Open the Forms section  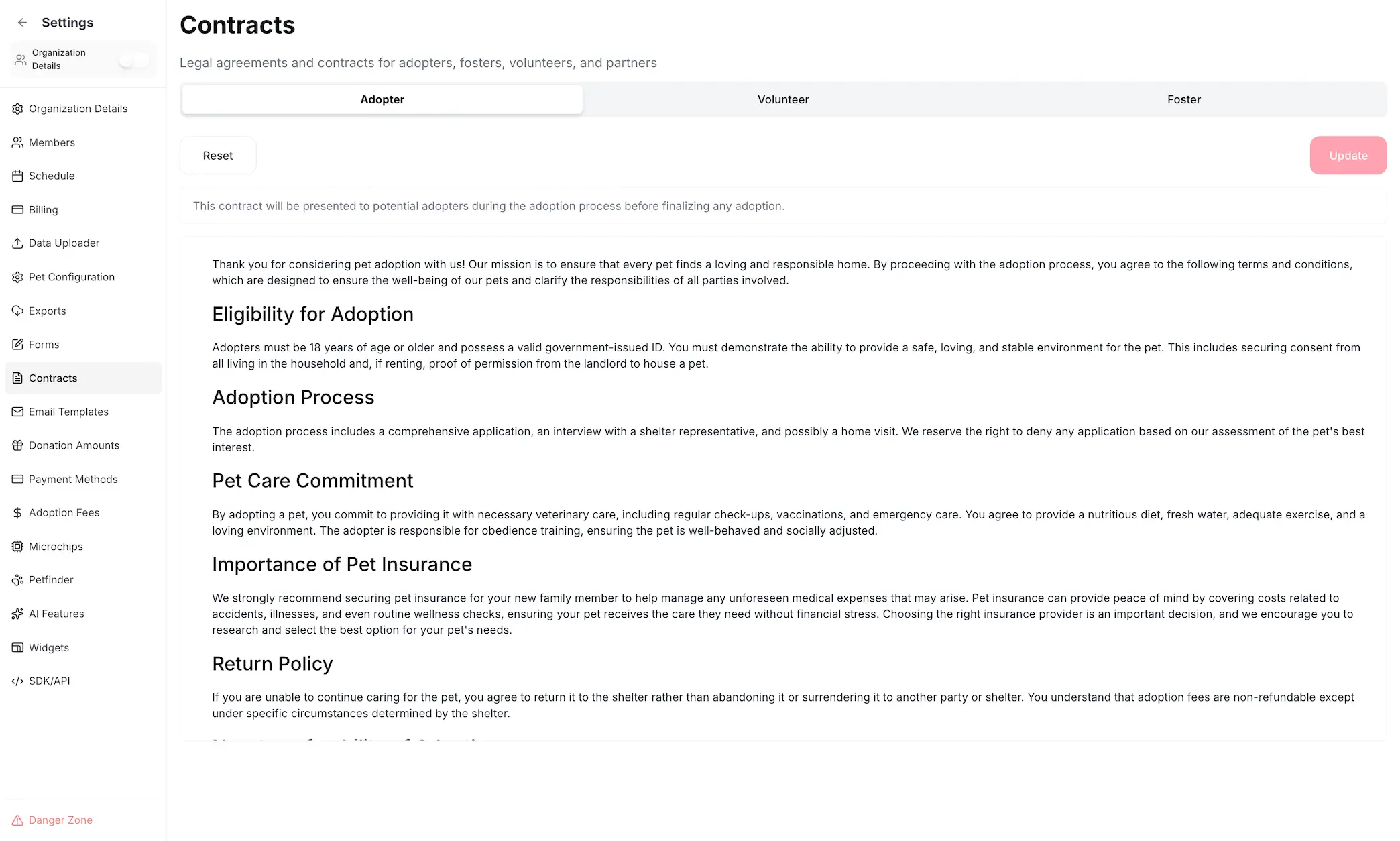coord(44,344)
